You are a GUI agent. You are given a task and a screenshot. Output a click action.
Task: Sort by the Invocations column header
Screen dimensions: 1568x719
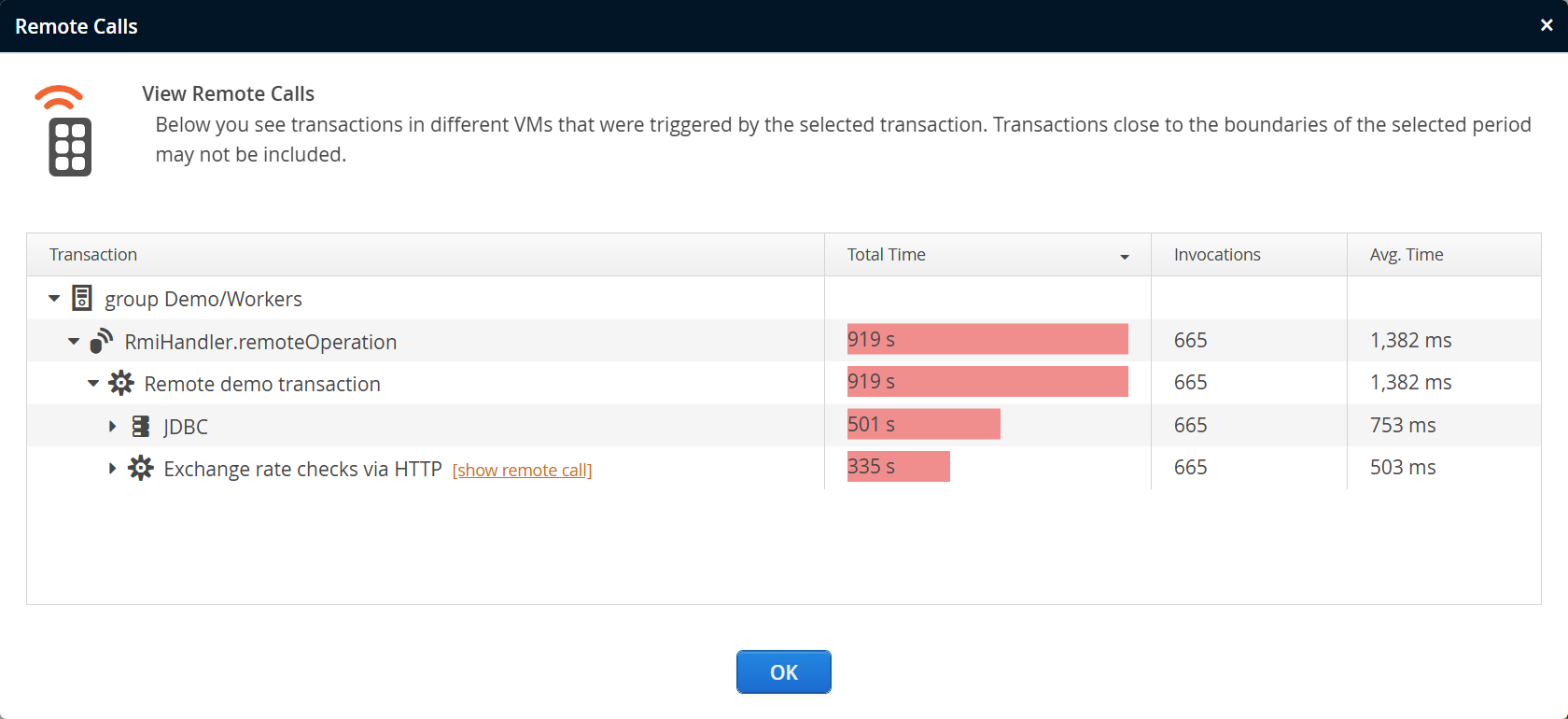point(1217,255)
